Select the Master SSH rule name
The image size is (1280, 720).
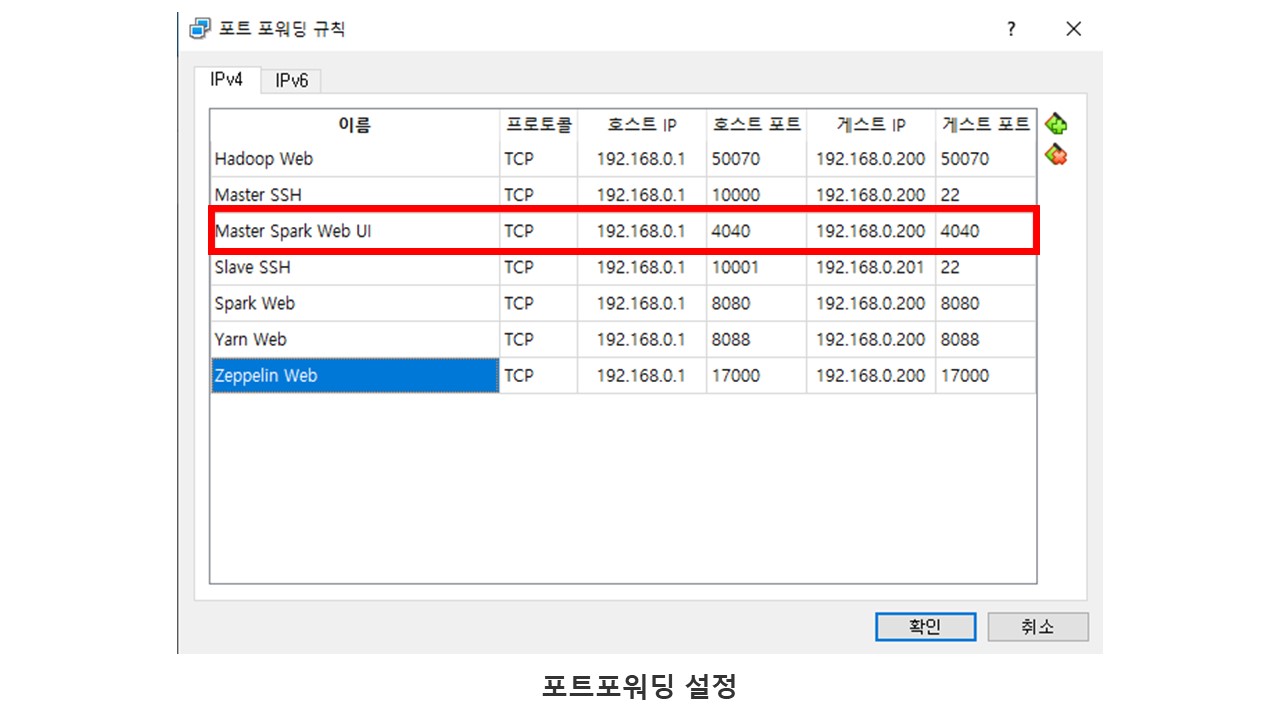tap(355, 195)
